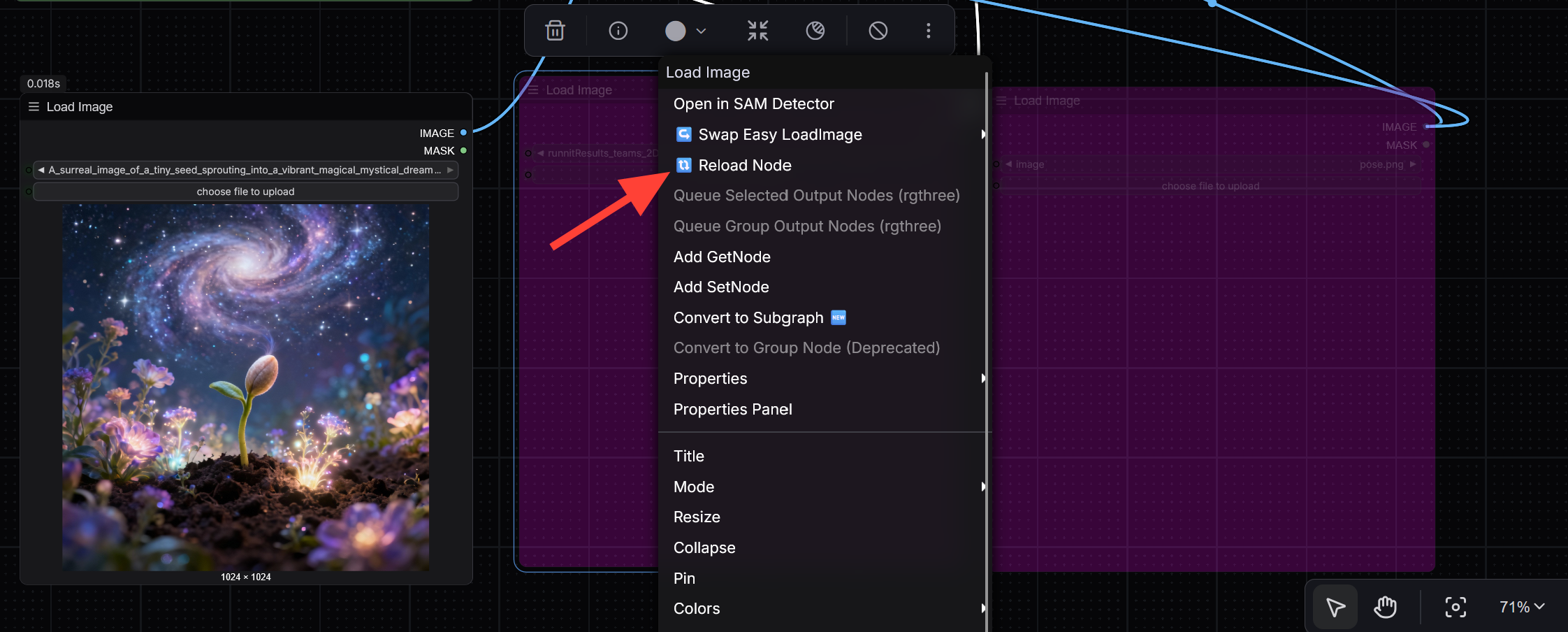
Task: Expand the Colors submenu
Action: coord(696,608)
